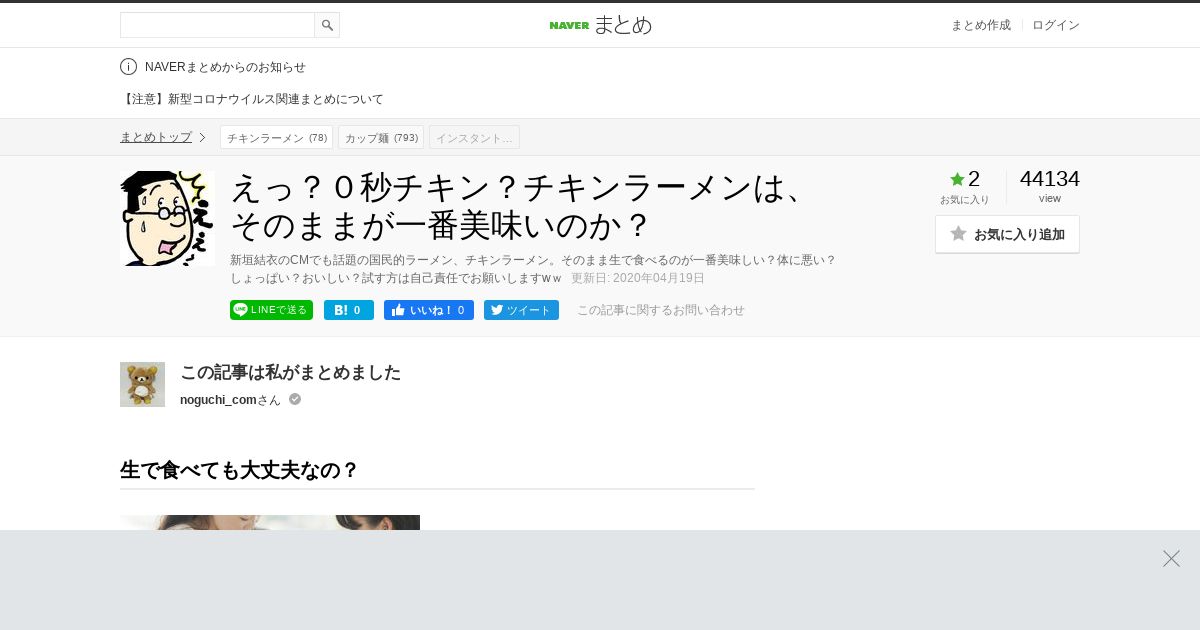This screenshot has height=630, width=1200.
Task: Close the bottom banner with X
Action: pyautogui.click(x=1171, y=558)
